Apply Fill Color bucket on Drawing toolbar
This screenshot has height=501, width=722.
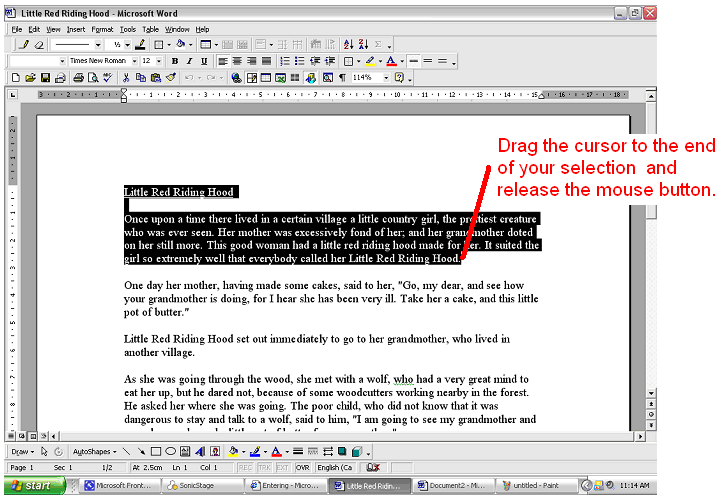point(233,451)
